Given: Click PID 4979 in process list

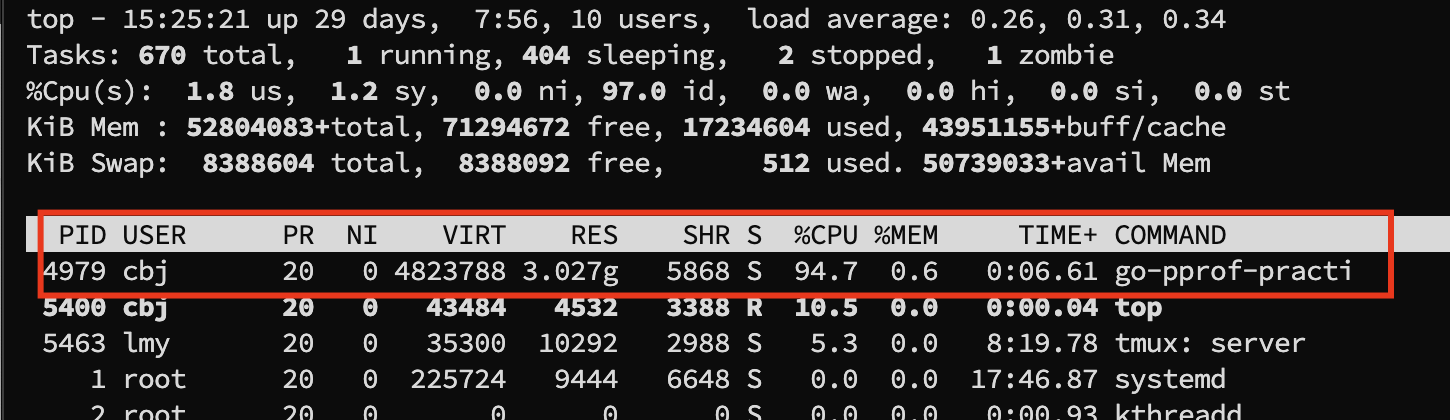Looking at the screenshot, I should point(74,271).
